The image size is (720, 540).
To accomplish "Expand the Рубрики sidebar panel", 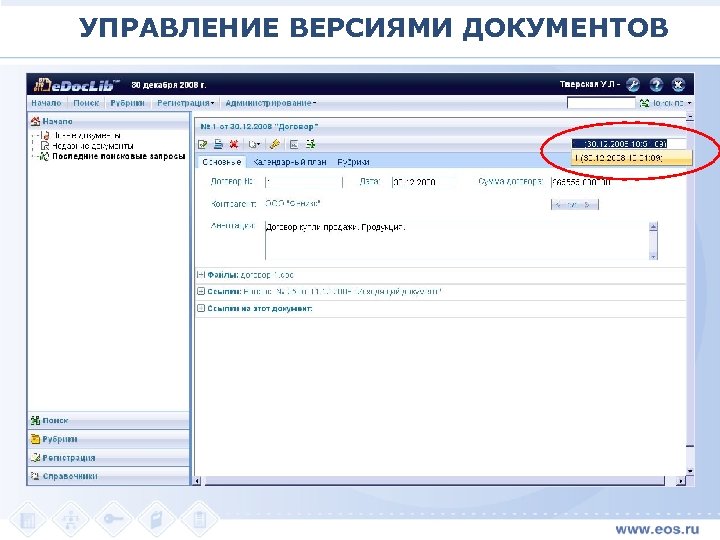I will click(108, 439).
